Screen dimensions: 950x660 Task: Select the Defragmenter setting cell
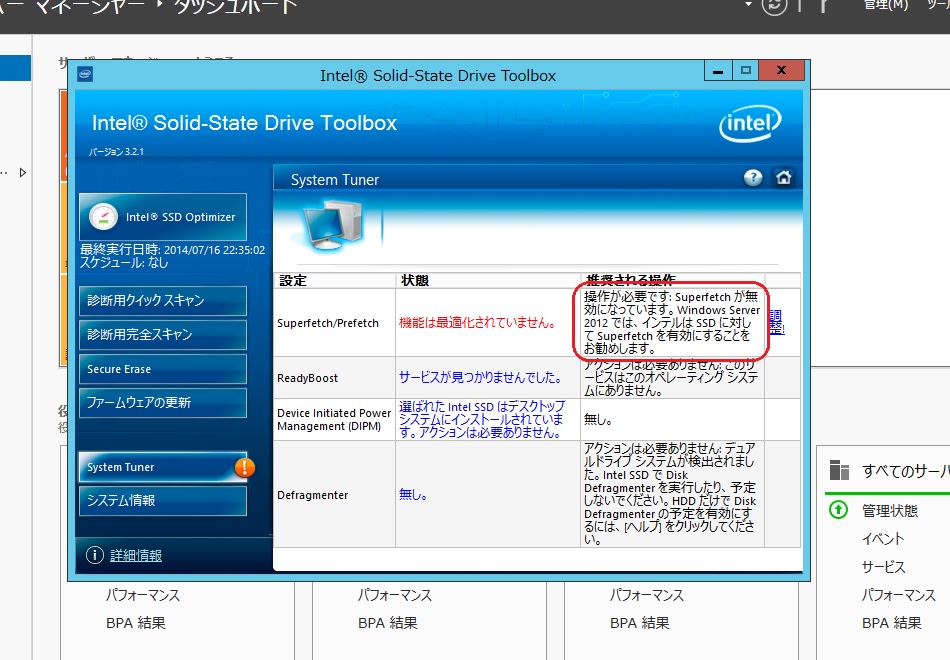(x=334, y=495)
